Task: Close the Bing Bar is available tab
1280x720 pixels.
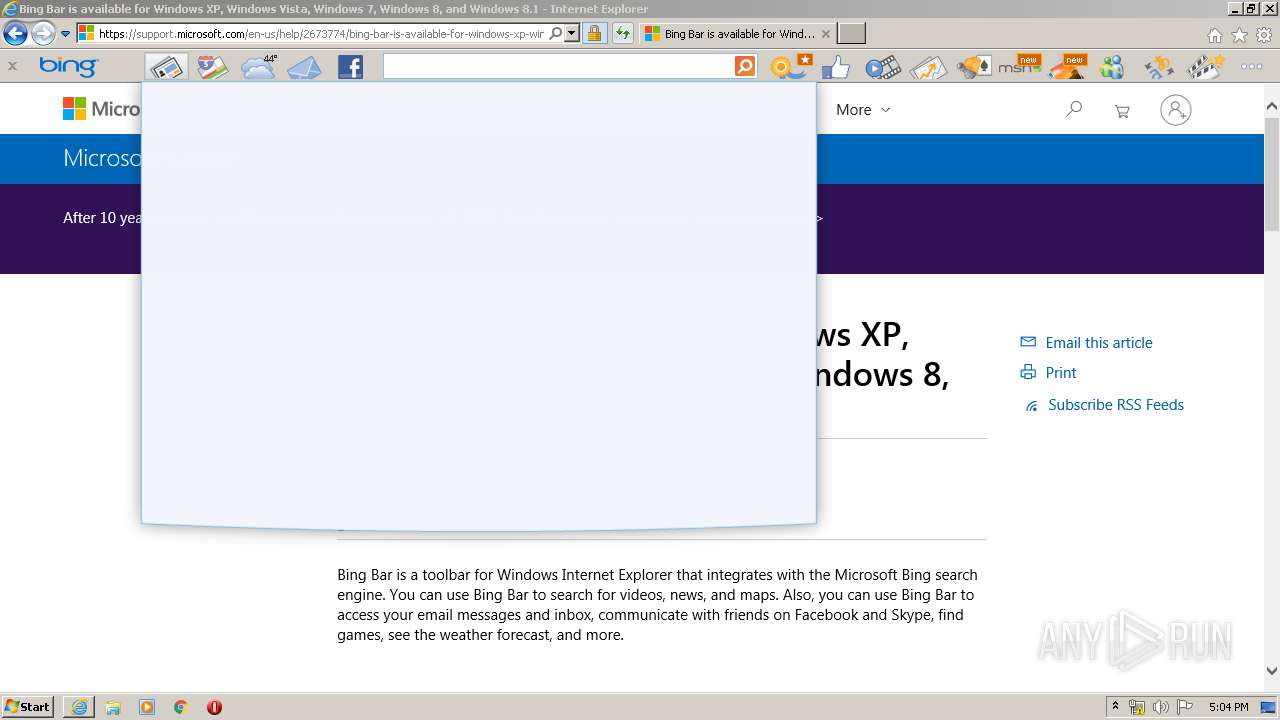Action: click(x=825, y=34)
